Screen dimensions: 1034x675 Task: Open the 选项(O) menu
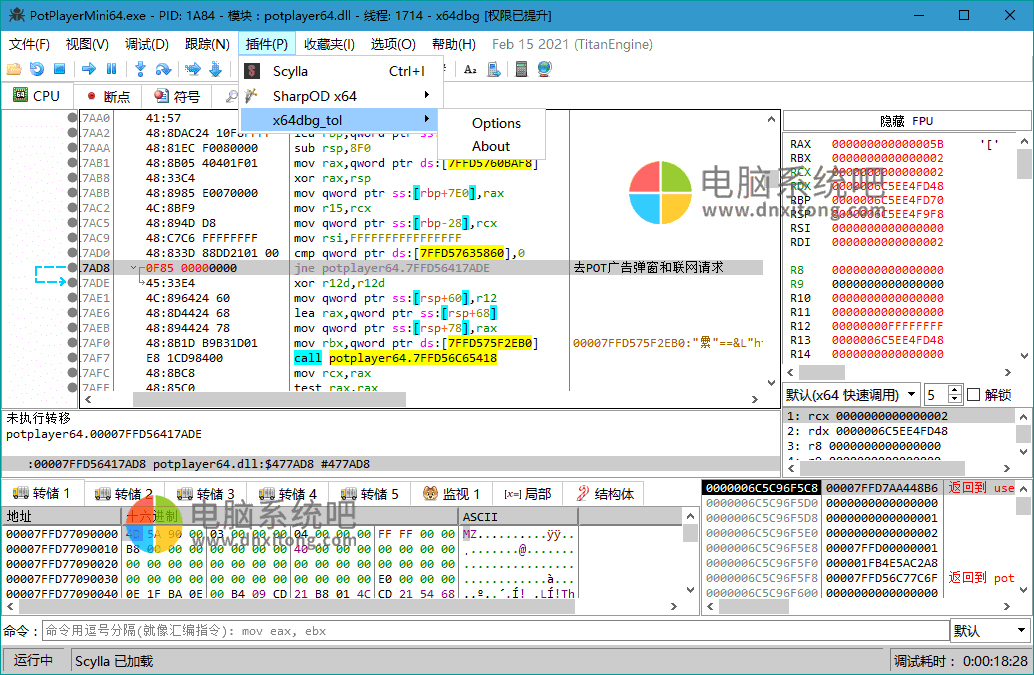pos(393,44)
